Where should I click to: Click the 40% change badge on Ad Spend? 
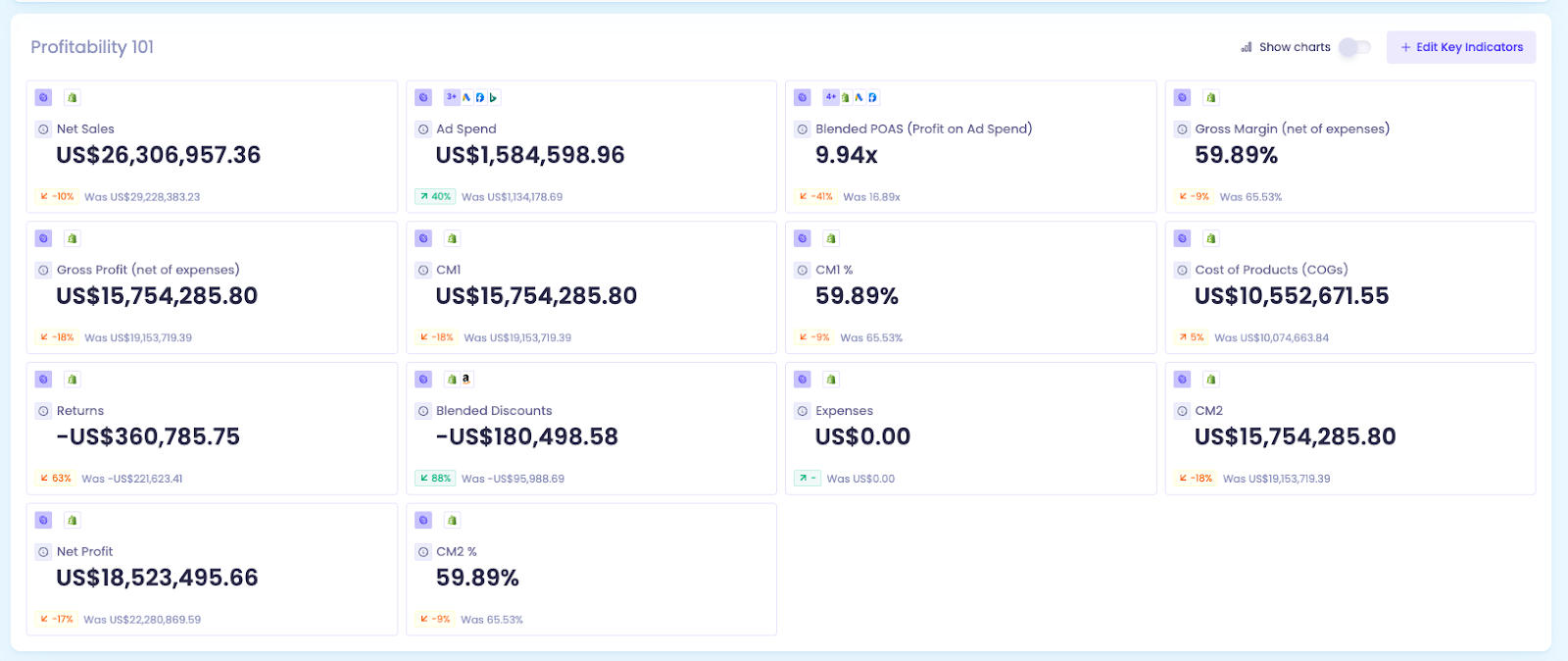click(x=435, y=196)
